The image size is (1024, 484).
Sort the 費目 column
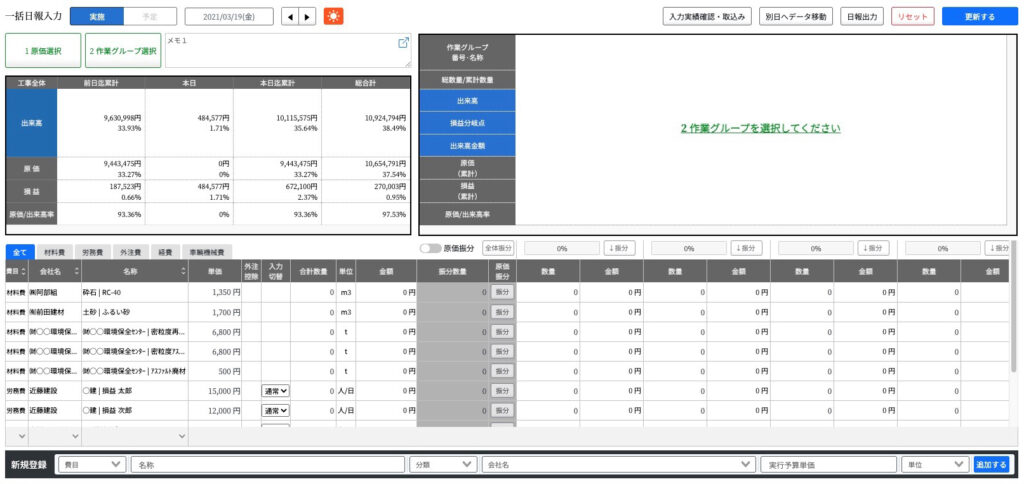coord(24,270)
